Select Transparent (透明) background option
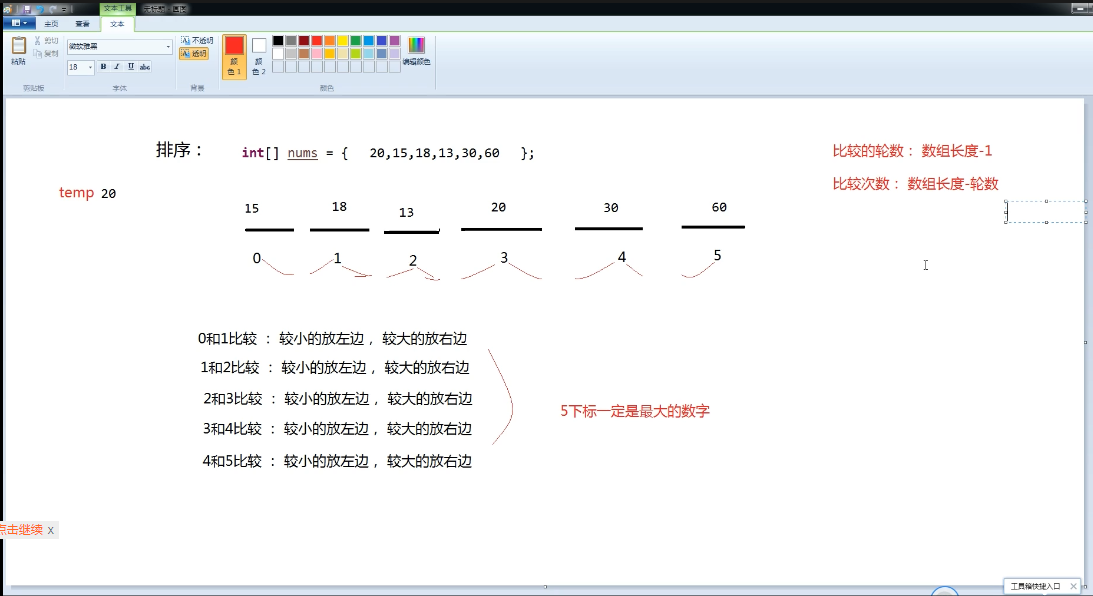 [x=194, y=54]
